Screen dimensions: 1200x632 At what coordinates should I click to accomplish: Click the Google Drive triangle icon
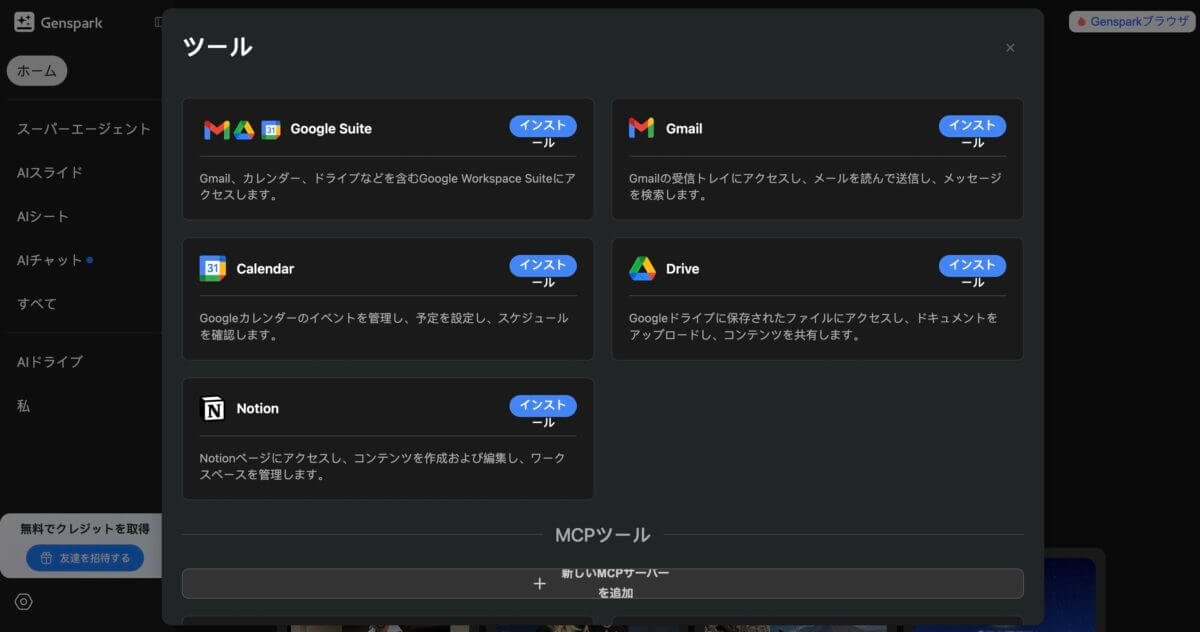(x=642, y=268)
